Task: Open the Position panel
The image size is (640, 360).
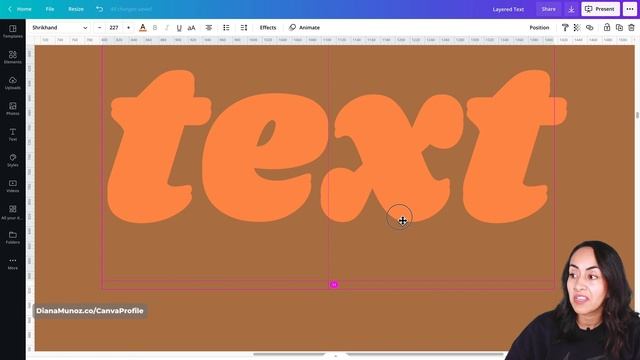Action: [539, 28]
